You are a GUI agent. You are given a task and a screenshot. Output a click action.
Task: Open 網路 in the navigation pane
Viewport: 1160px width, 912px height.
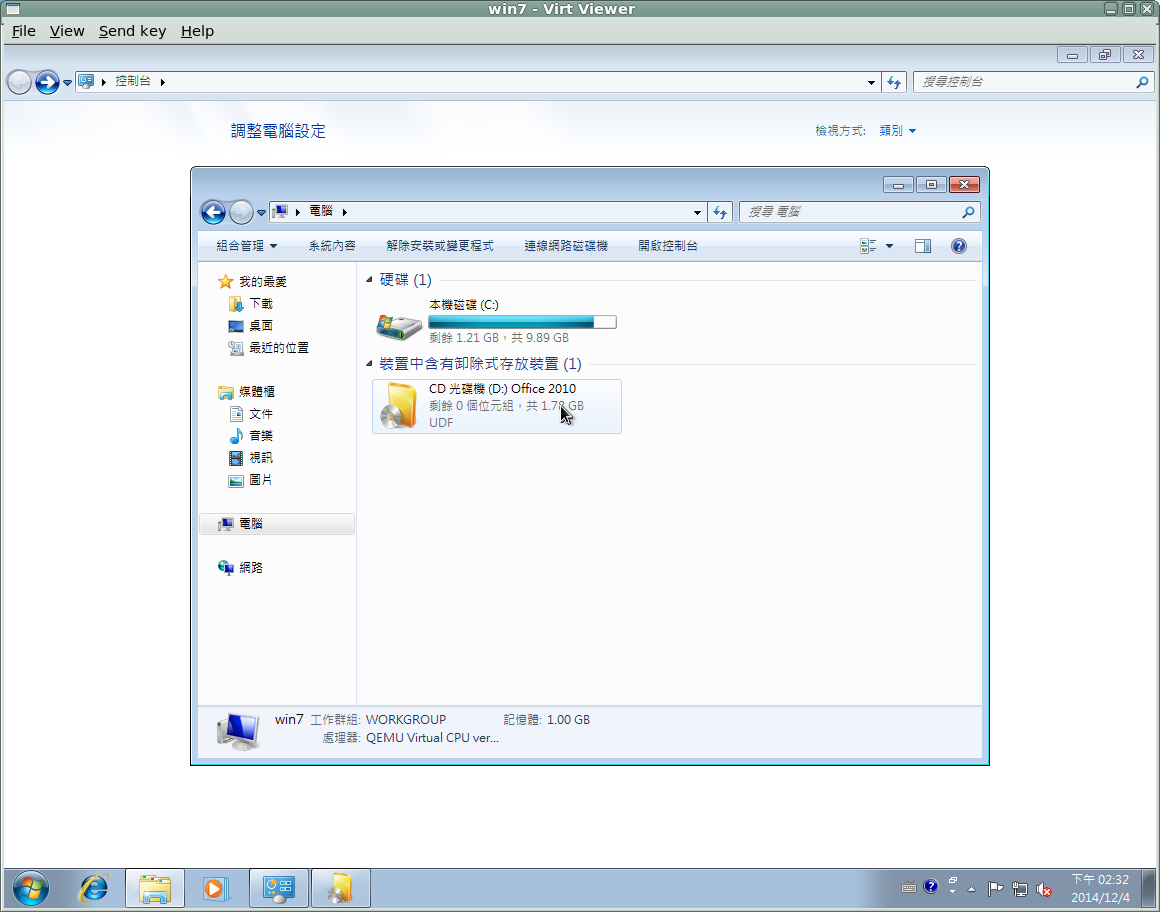click(253, 567)
